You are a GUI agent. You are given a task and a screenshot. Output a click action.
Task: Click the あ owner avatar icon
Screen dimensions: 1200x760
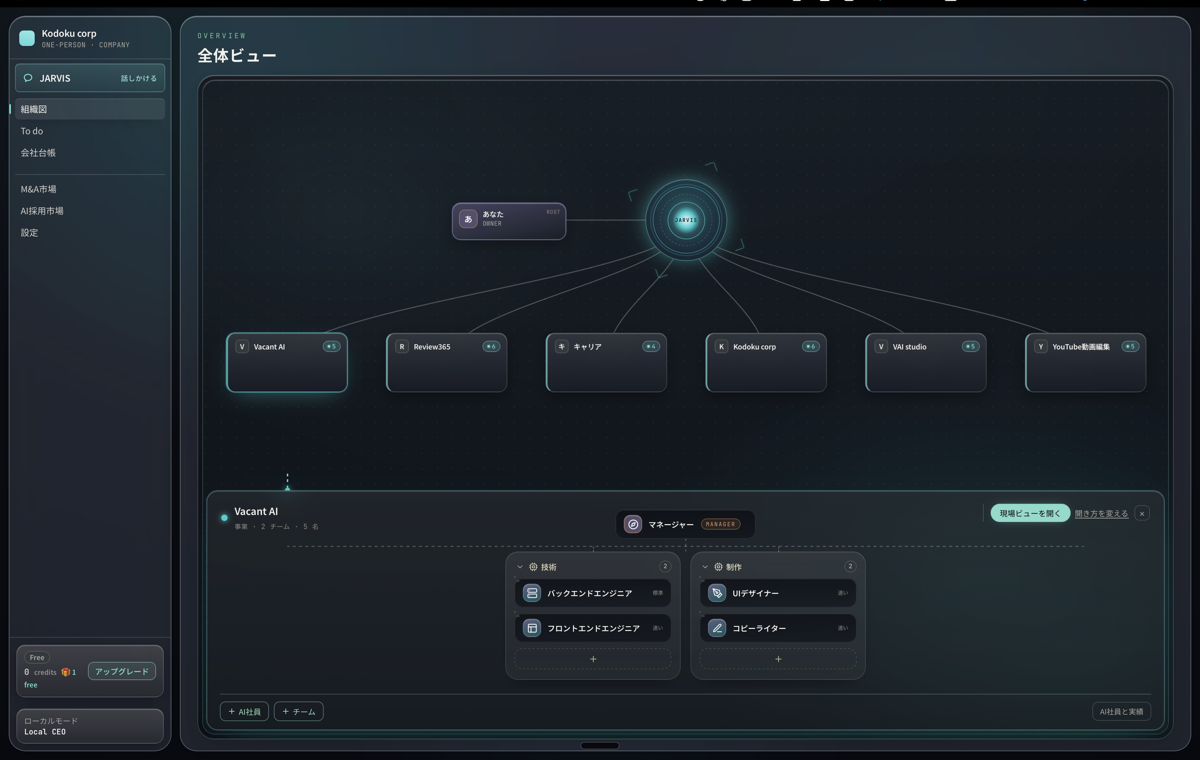tap(468, 219)
